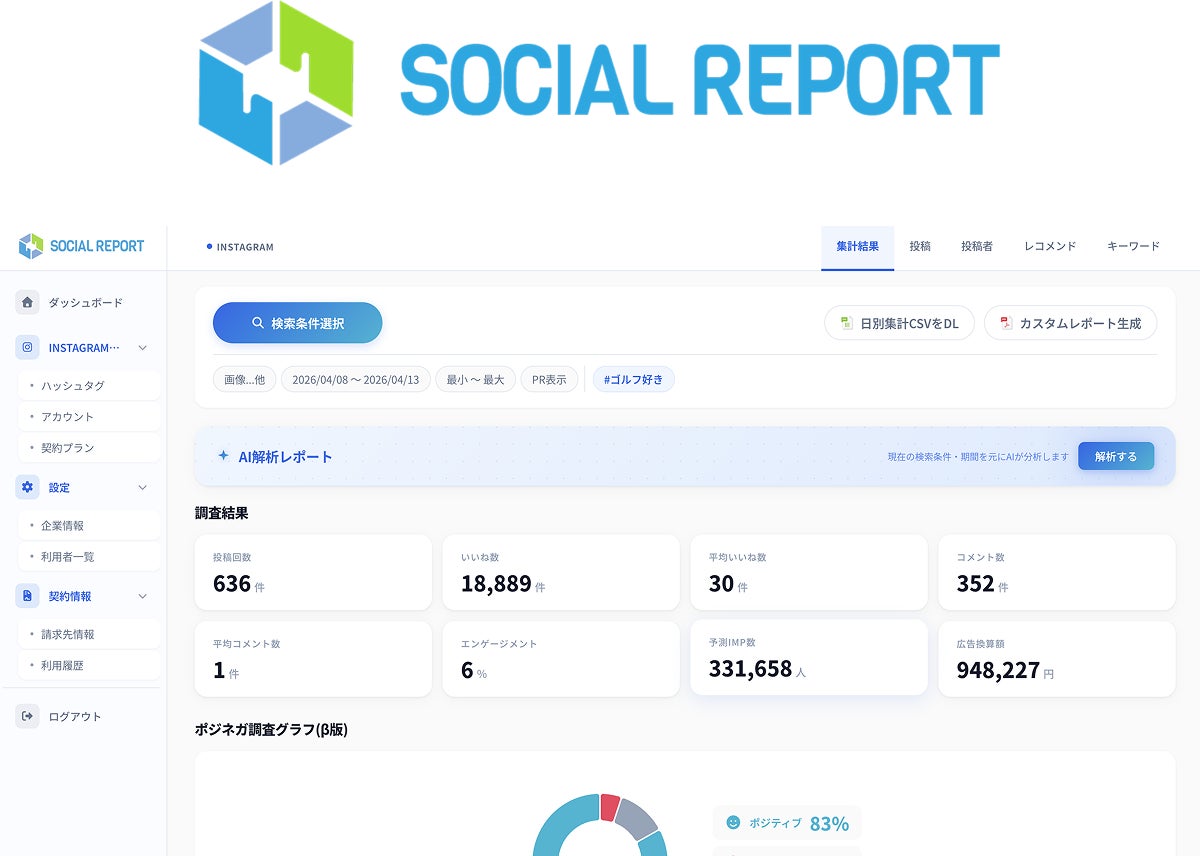
Task: Click the #ゴルフ好き hashtag chip
Action: 634,380
